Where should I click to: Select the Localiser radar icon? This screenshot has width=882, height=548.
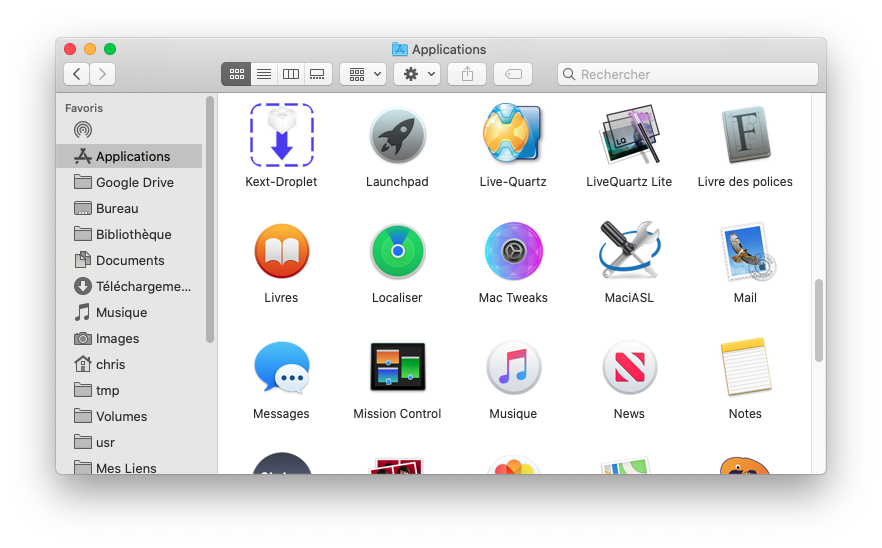tap(397, 251)
